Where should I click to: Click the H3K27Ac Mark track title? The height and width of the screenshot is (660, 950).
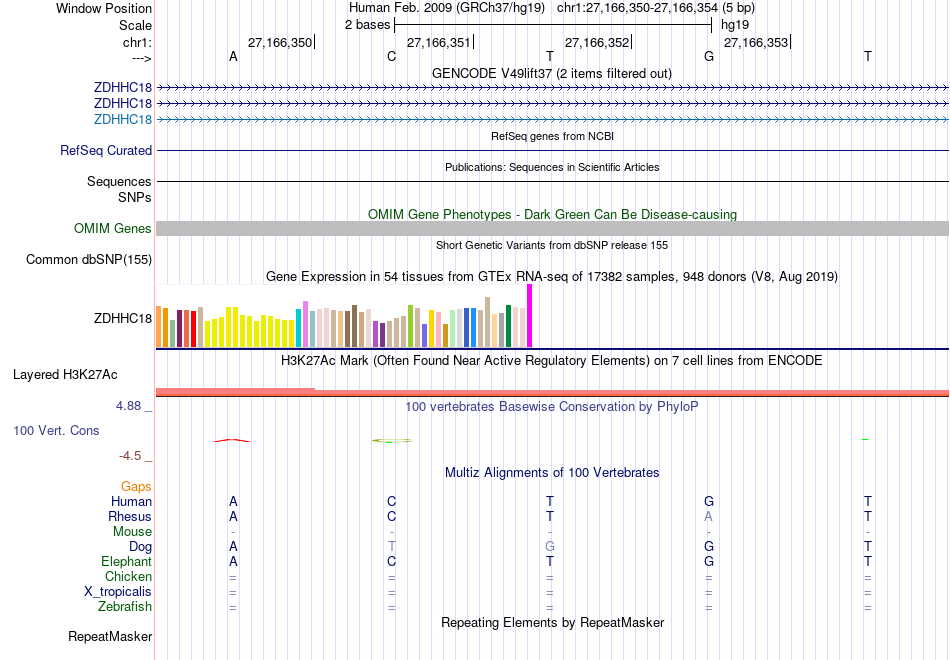(552, 361)
